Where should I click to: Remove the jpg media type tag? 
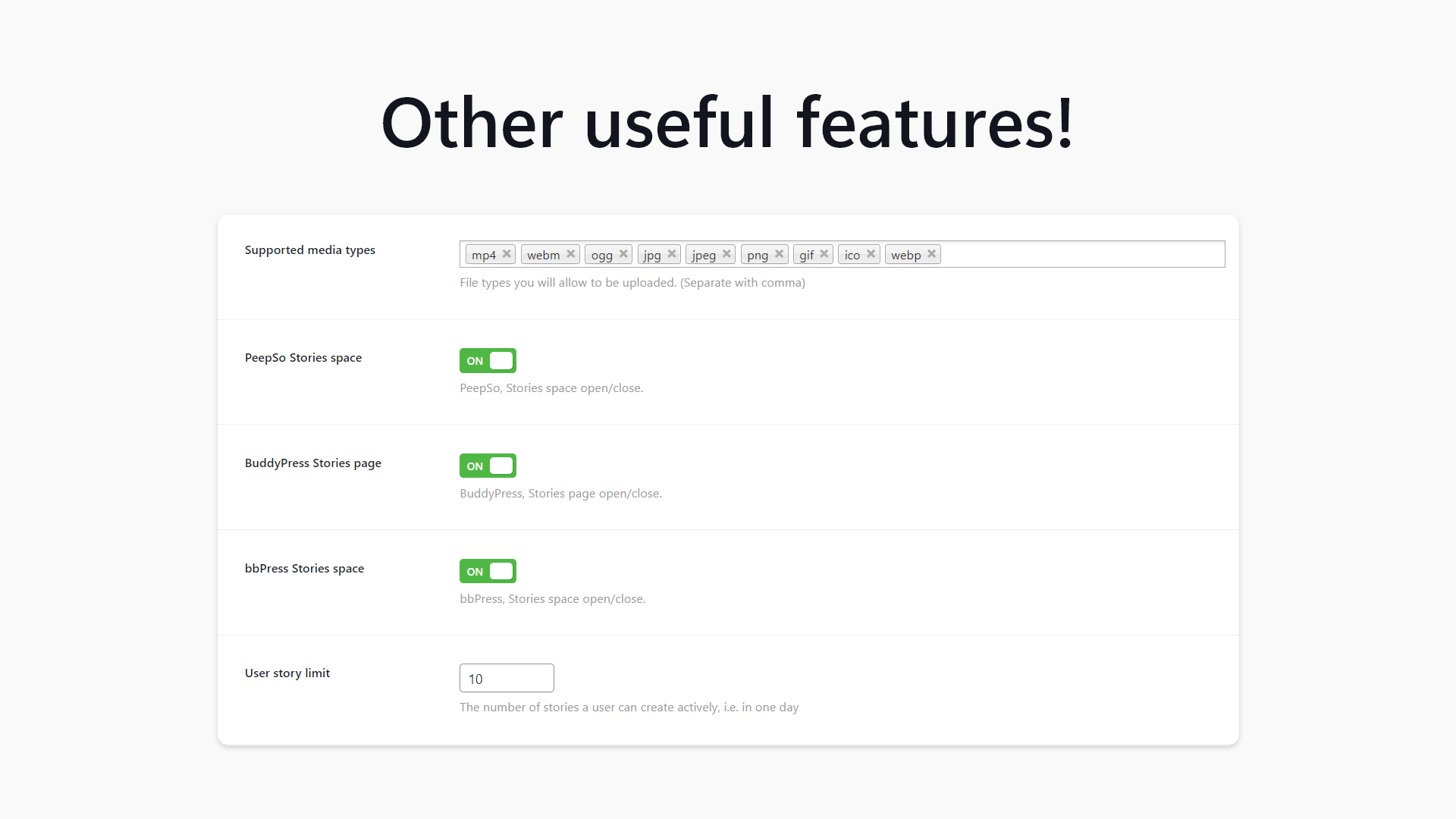[672, 254]
